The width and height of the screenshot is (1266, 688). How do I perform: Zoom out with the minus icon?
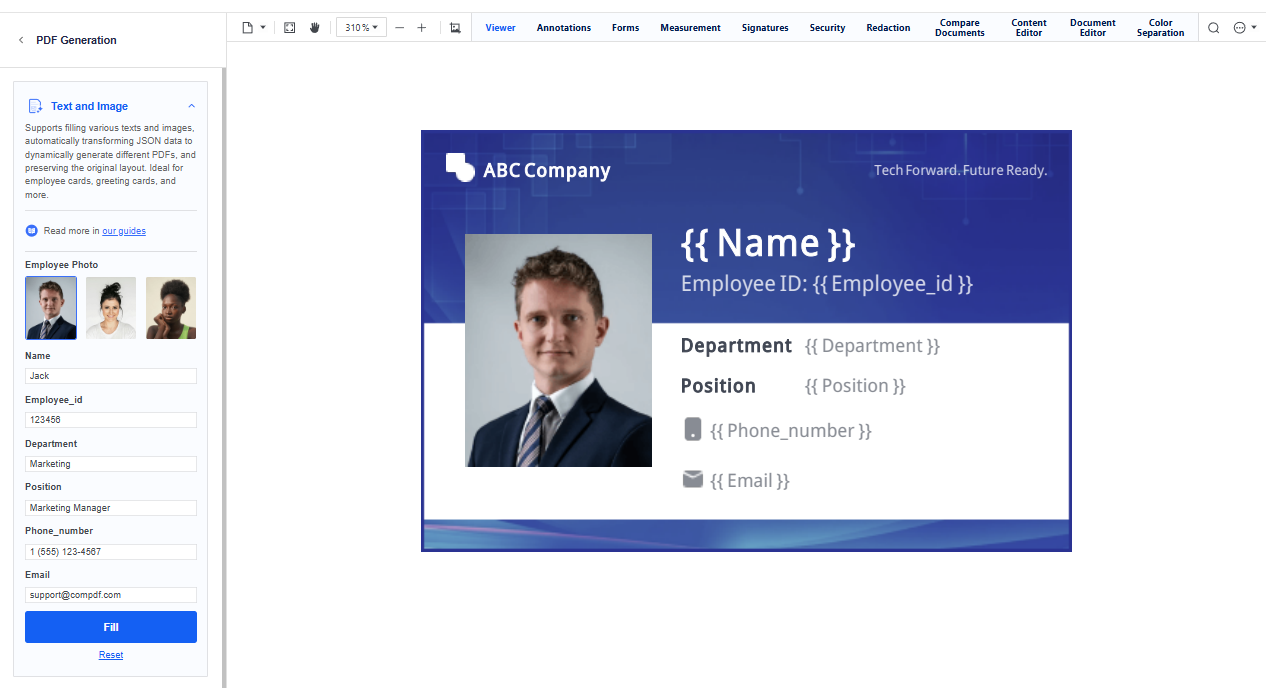[x=399, y=28]
